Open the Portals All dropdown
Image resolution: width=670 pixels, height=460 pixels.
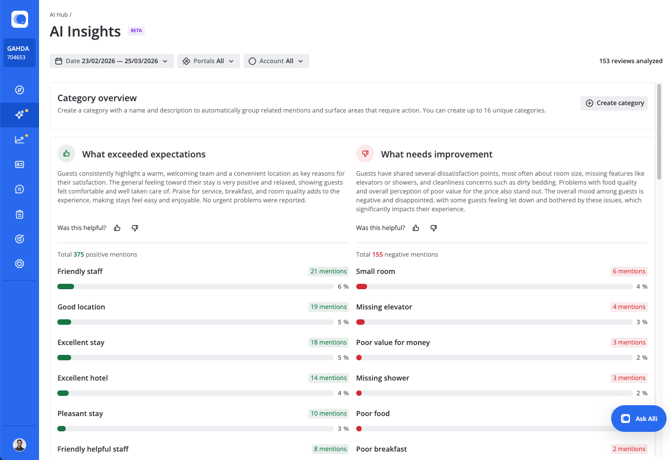point(209,61)
